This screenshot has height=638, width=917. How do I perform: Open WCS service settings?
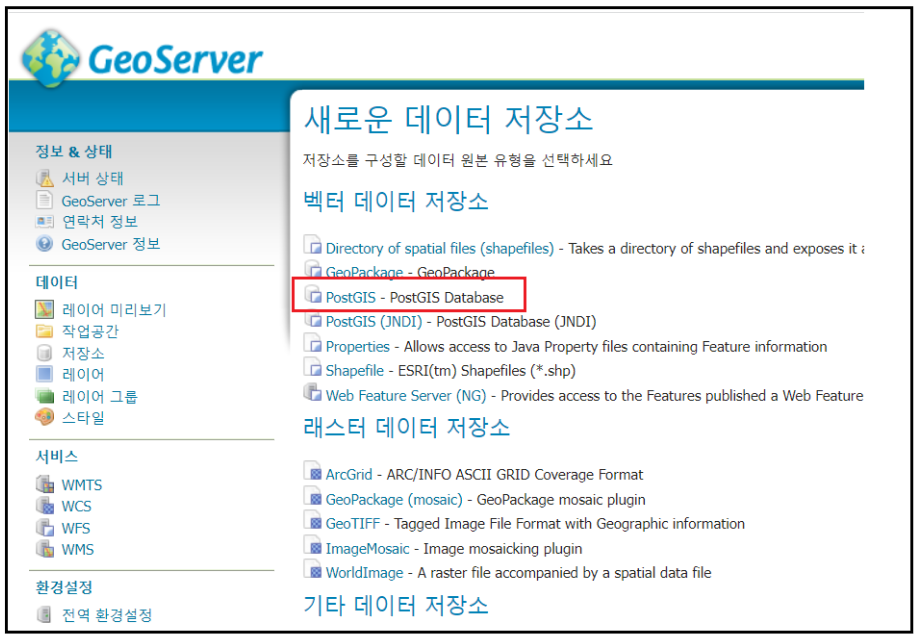(77, 506)
